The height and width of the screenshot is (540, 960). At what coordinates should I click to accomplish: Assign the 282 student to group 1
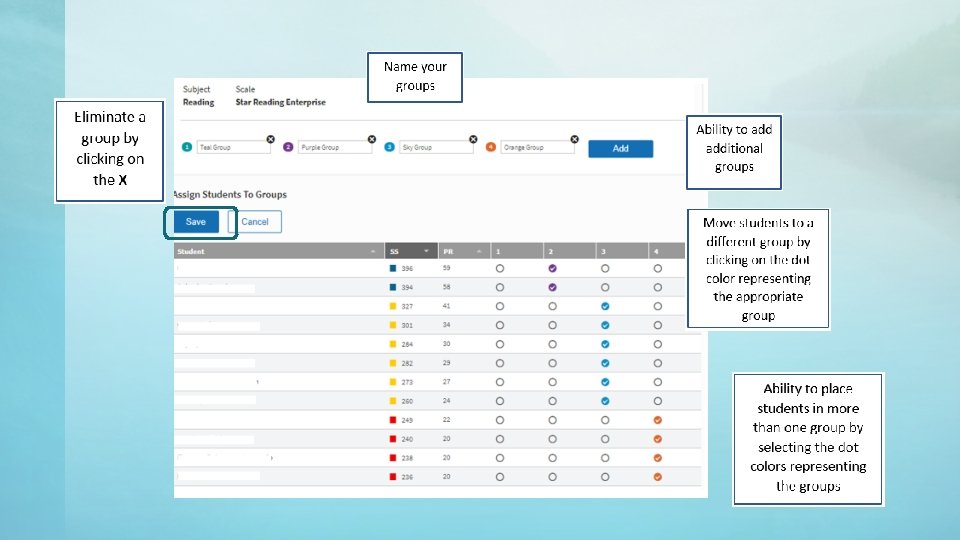[500, 363]
